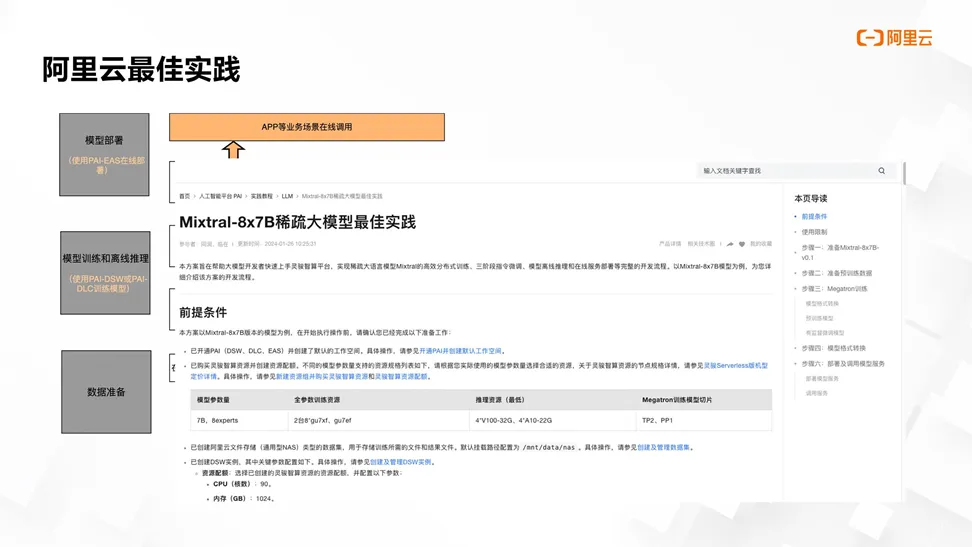Click the search magnifier icon

click(x=881, y=171)
